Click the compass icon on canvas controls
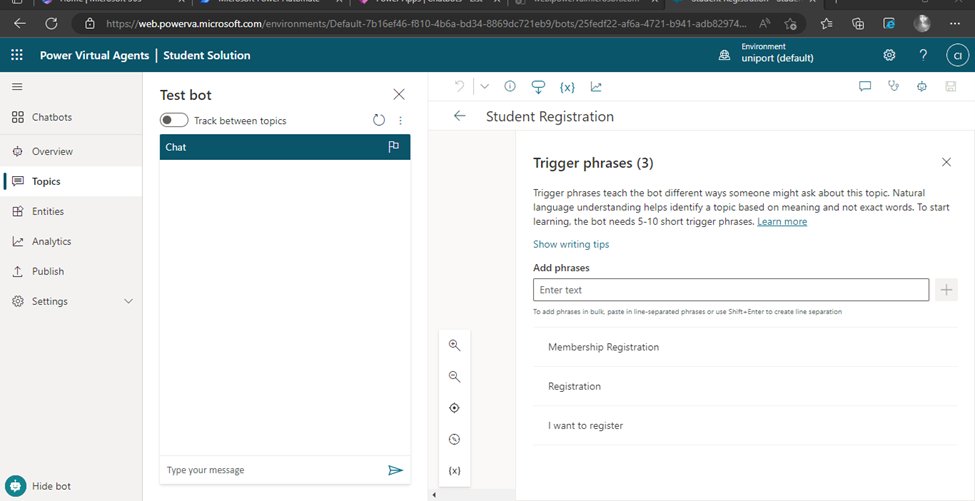This screenshot has width=975, height=501. tap(455, 439)
